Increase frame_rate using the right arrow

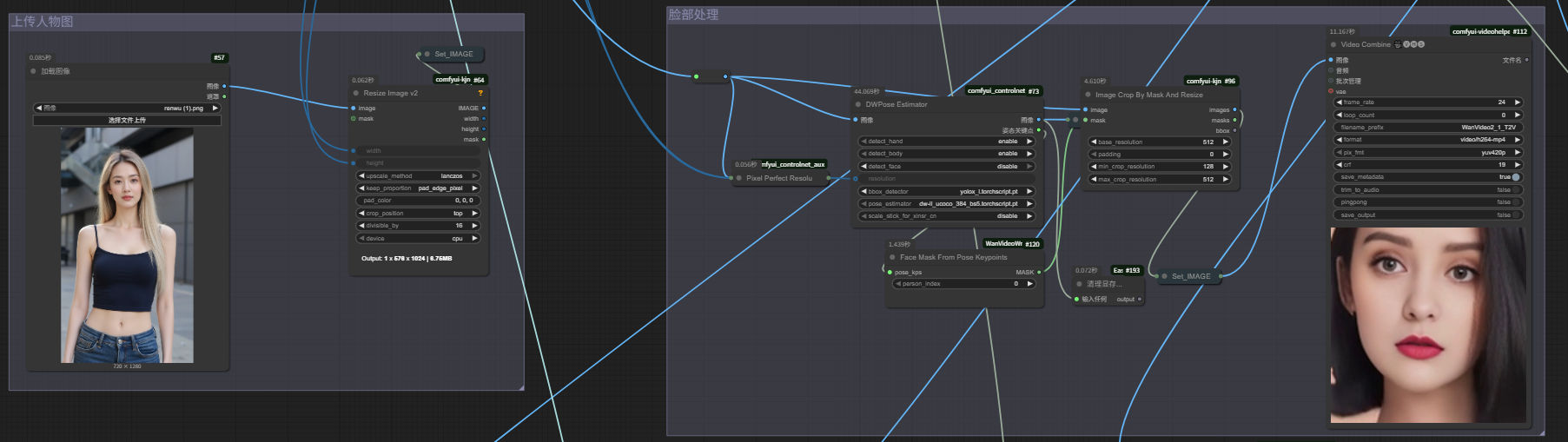point(1518,102)
